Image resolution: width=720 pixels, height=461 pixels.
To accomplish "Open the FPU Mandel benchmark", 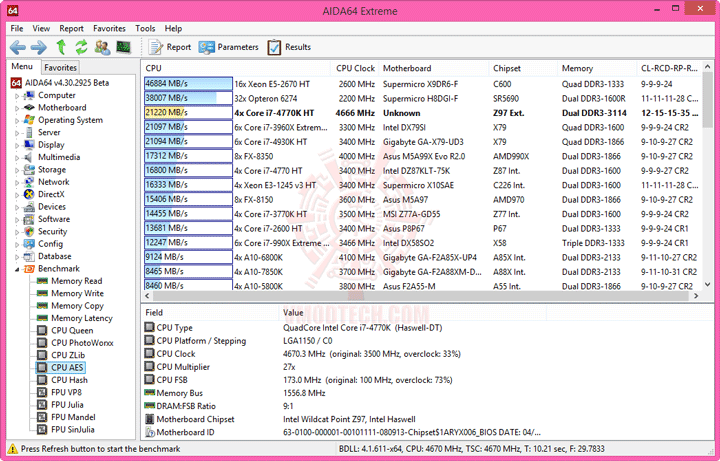I will point(73,417).
